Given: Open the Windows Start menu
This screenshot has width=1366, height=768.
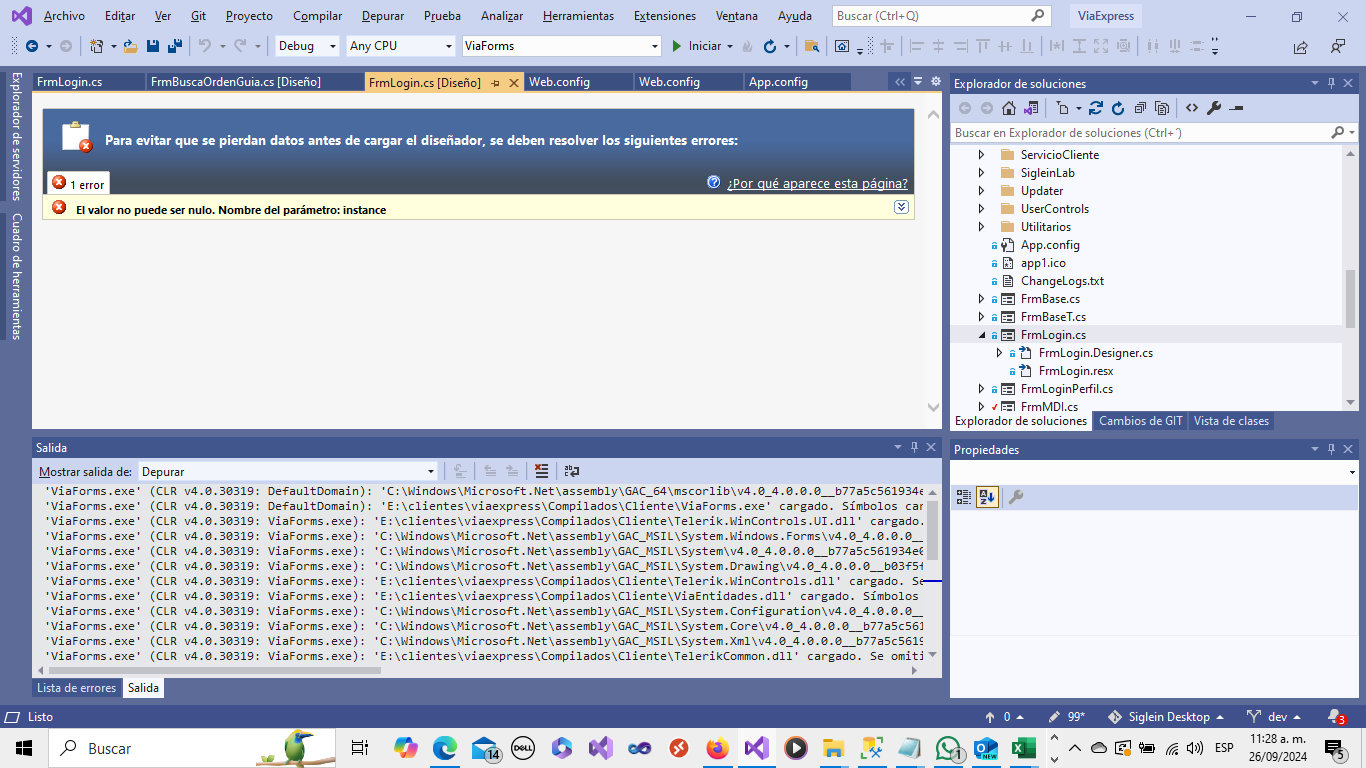Looking at the screenshot, I should click(x=24, y=748).
